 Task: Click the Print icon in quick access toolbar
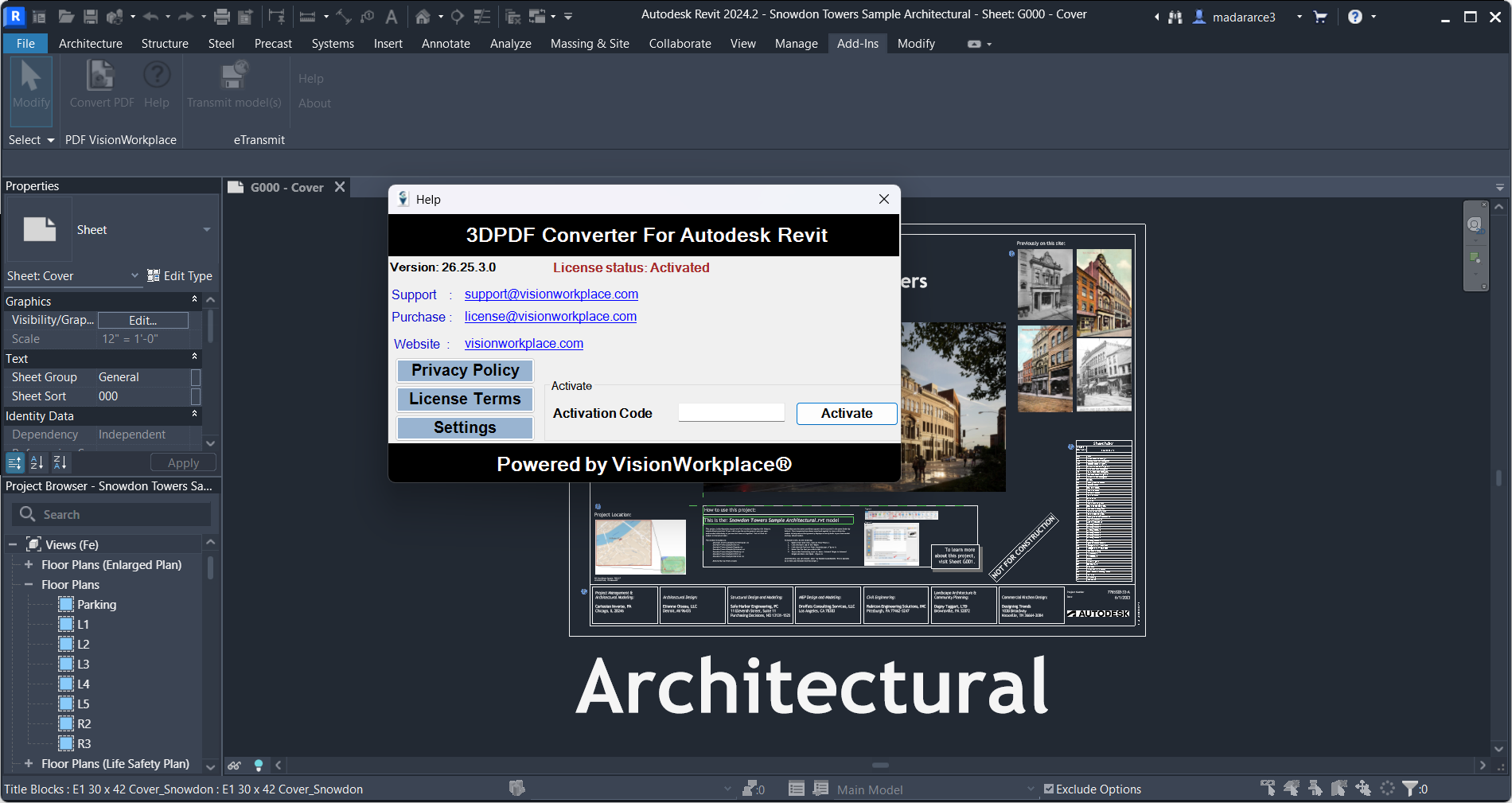(222, 16)
